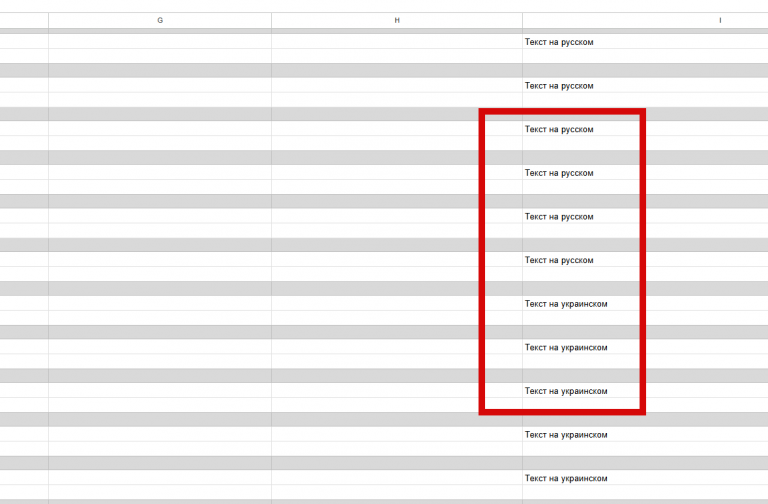Click the second 'Текст на украинском' cell from top
Viewport: 768px width, 504px height.
645,347
